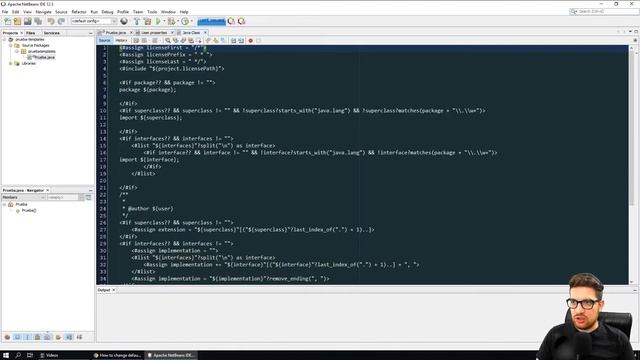Screen dimensions: 640x360
Task: Switch to the Files panel tab
Action: (31, 33)
